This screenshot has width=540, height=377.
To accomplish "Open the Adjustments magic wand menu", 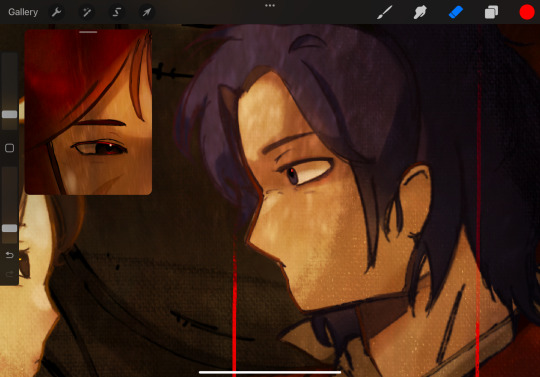I will pyautogui.click(x=87, y=12).
